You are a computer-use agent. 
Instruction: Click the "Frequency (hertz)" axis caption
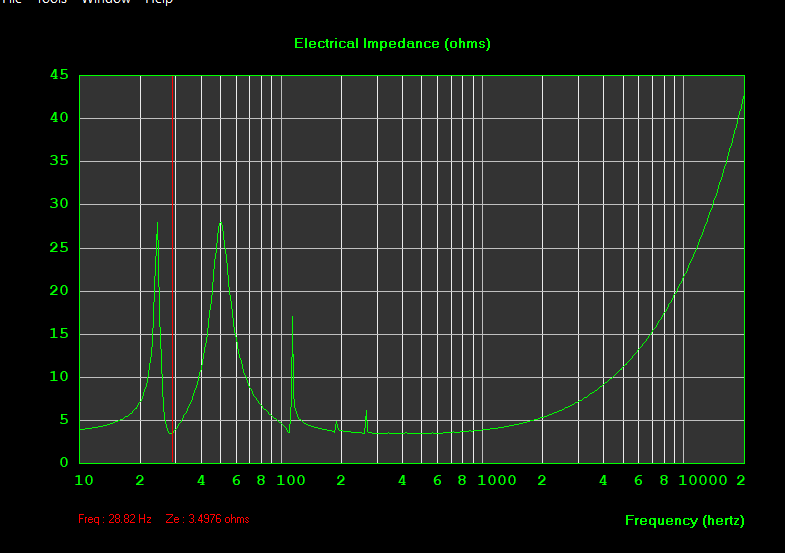(684, 520)
